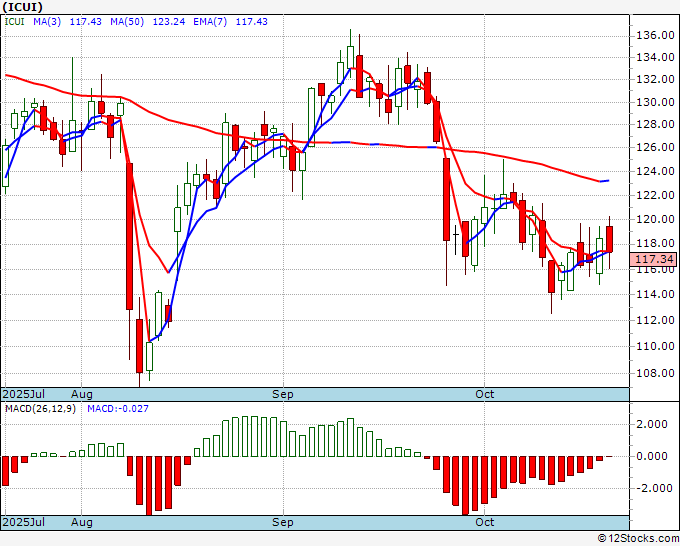Click Oct on price chart time axis

(x=484, y=394)
